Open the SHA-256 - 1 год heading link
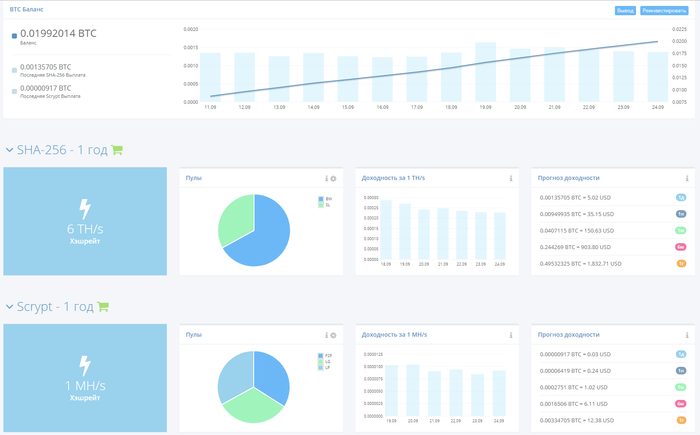700x435 pixels. tap(62, 150)
